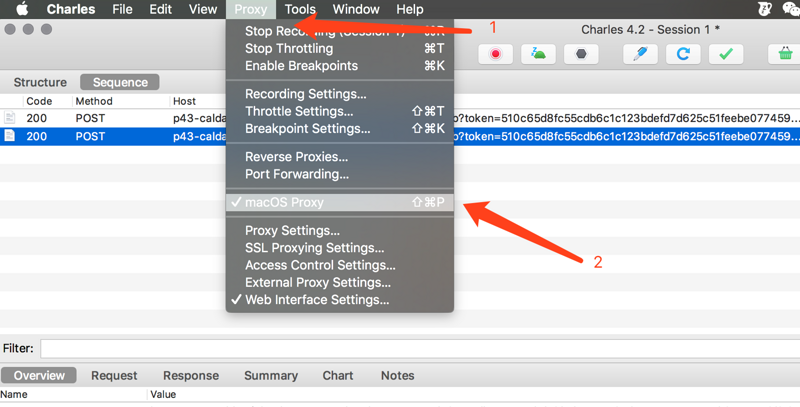Open Throttle Settings...
The image size is (800, 407).
pos(340,111)
